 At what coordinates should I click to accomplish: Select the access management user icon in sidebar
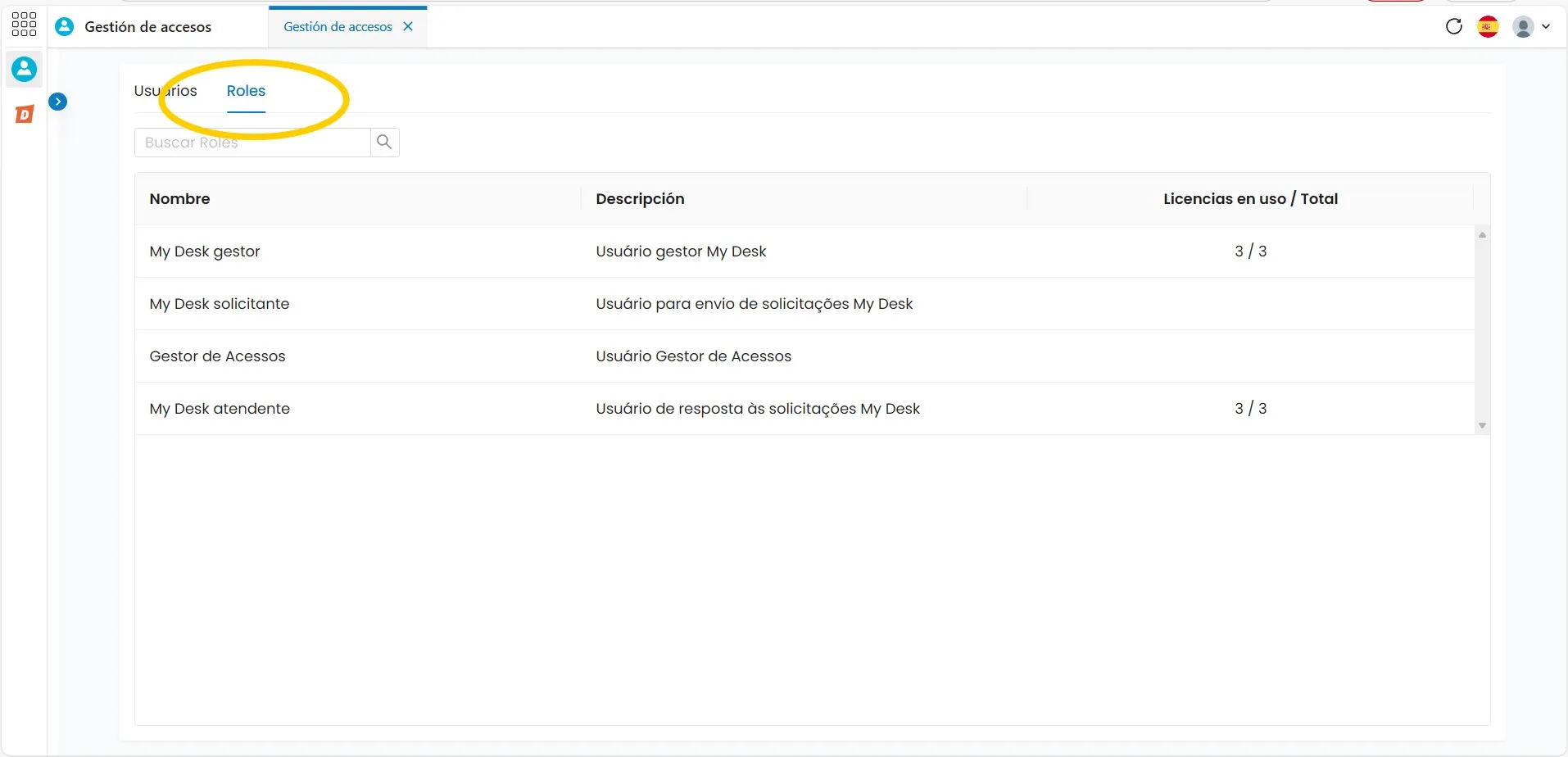24,69
